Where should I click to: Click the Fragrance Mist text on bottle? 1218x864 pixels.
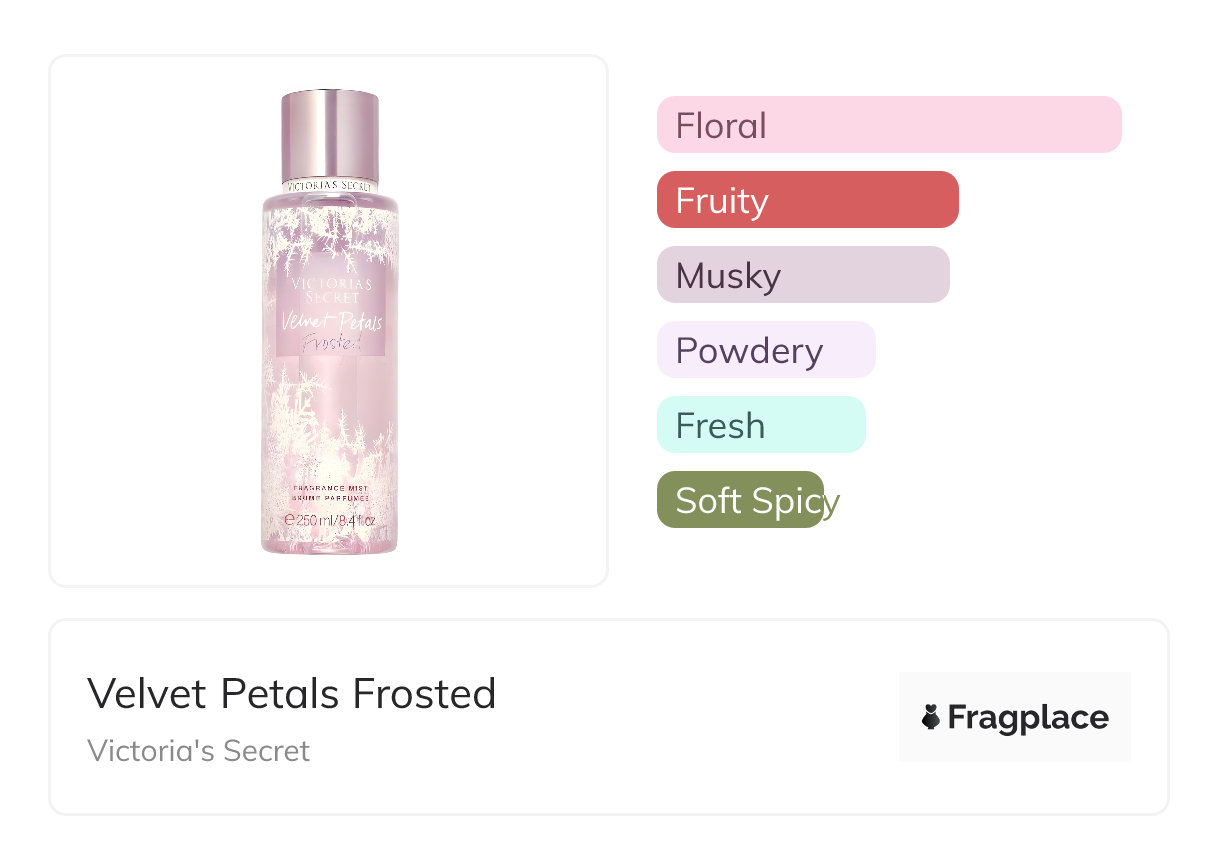pyautogui.click(x=330, y=487)
